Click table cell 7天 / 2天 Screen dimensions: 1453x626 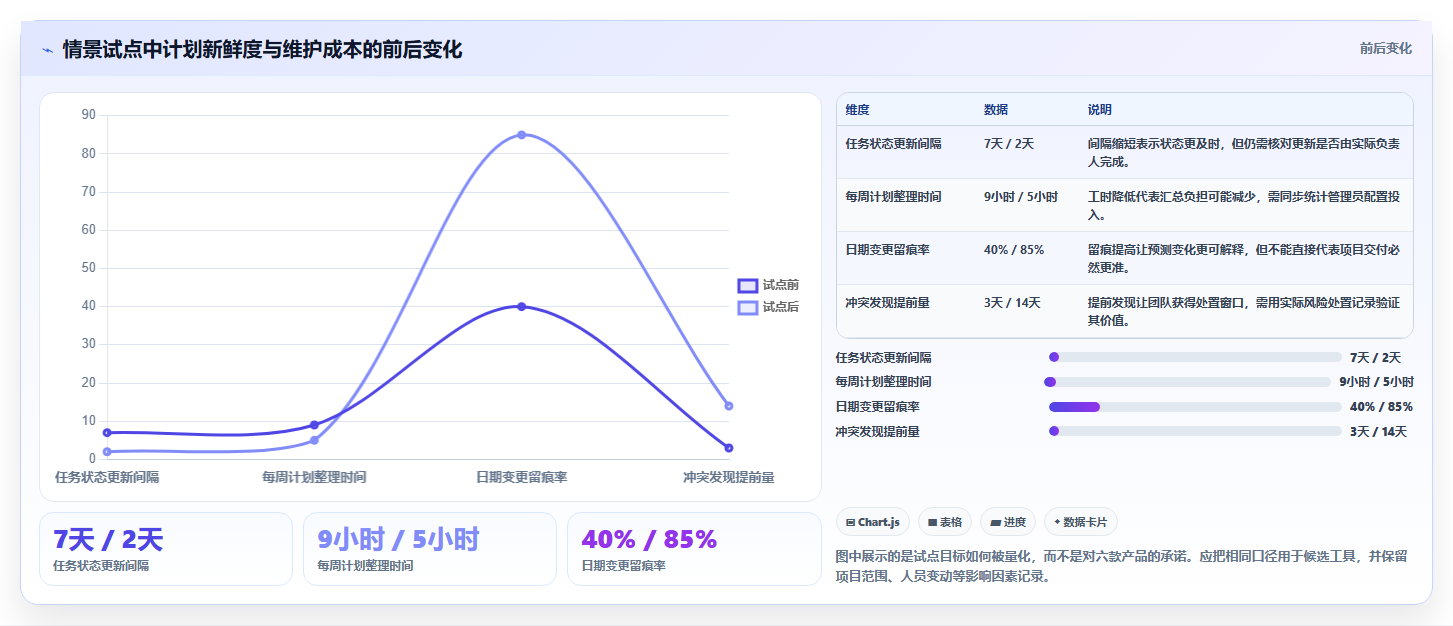pyautogui.click(x=1008, y=144)
